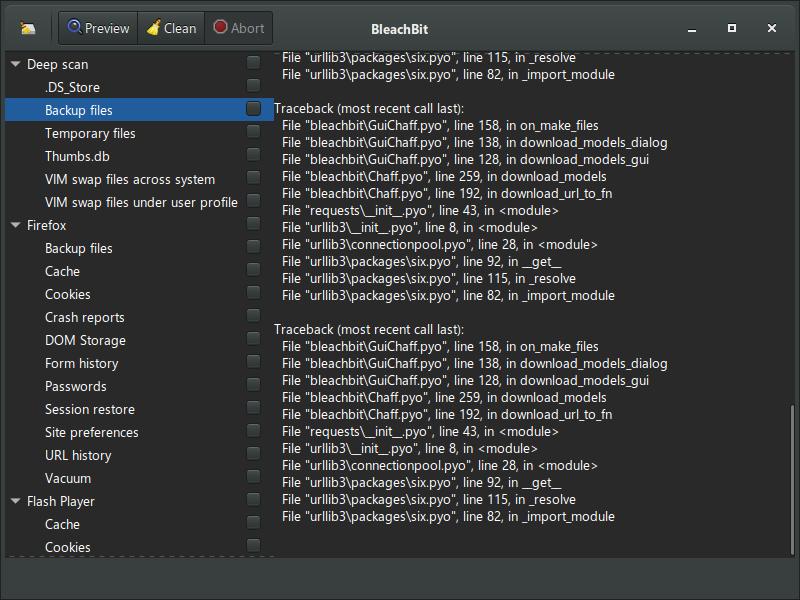This screenshot has width=800, height=600.
Task: Enable the Thumbs.db checkbox
Action: click(254, 154)
